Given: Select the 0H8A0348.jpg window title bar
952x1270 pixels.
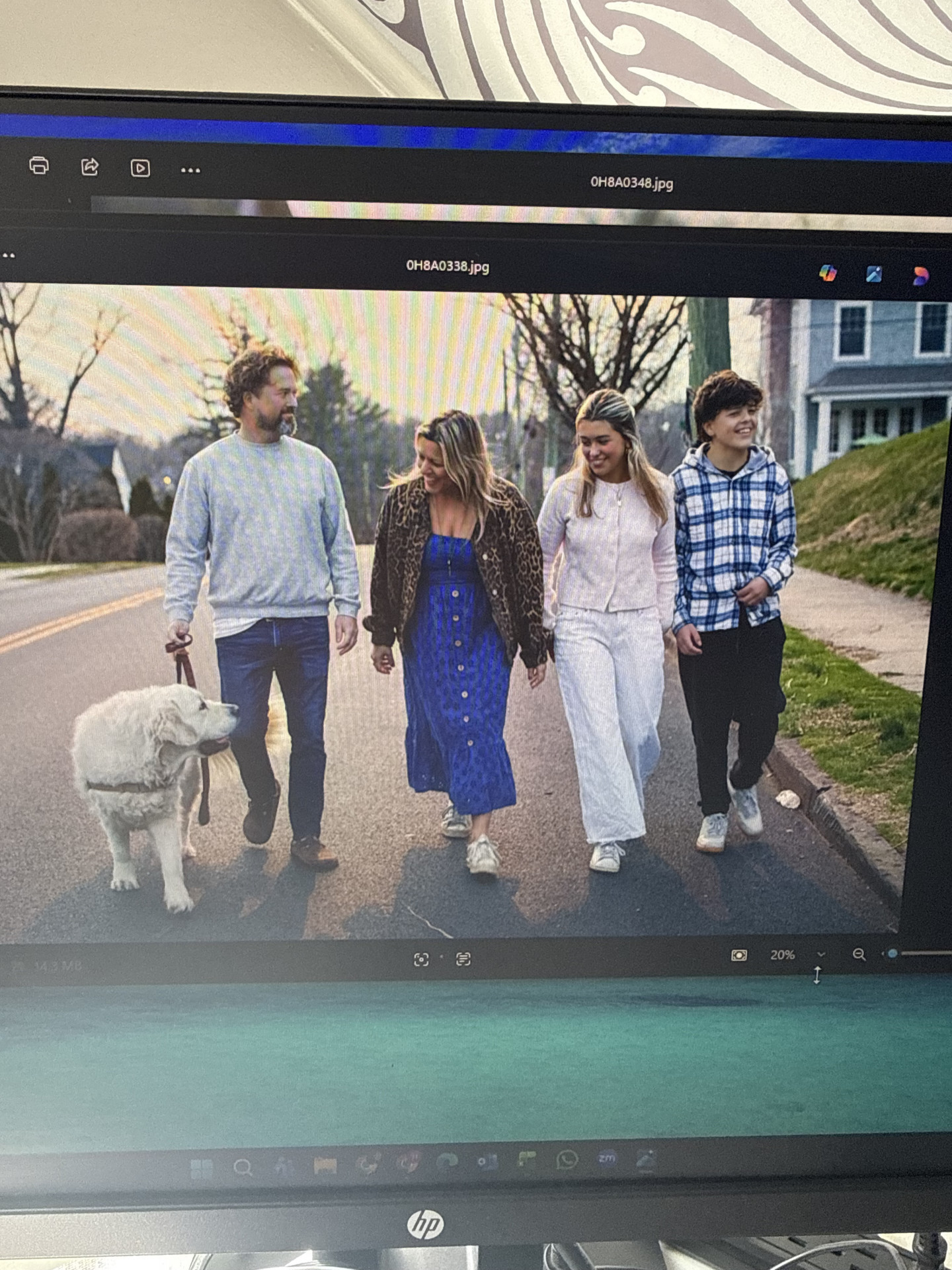Looking at the screenshot, I should (631, 183).
